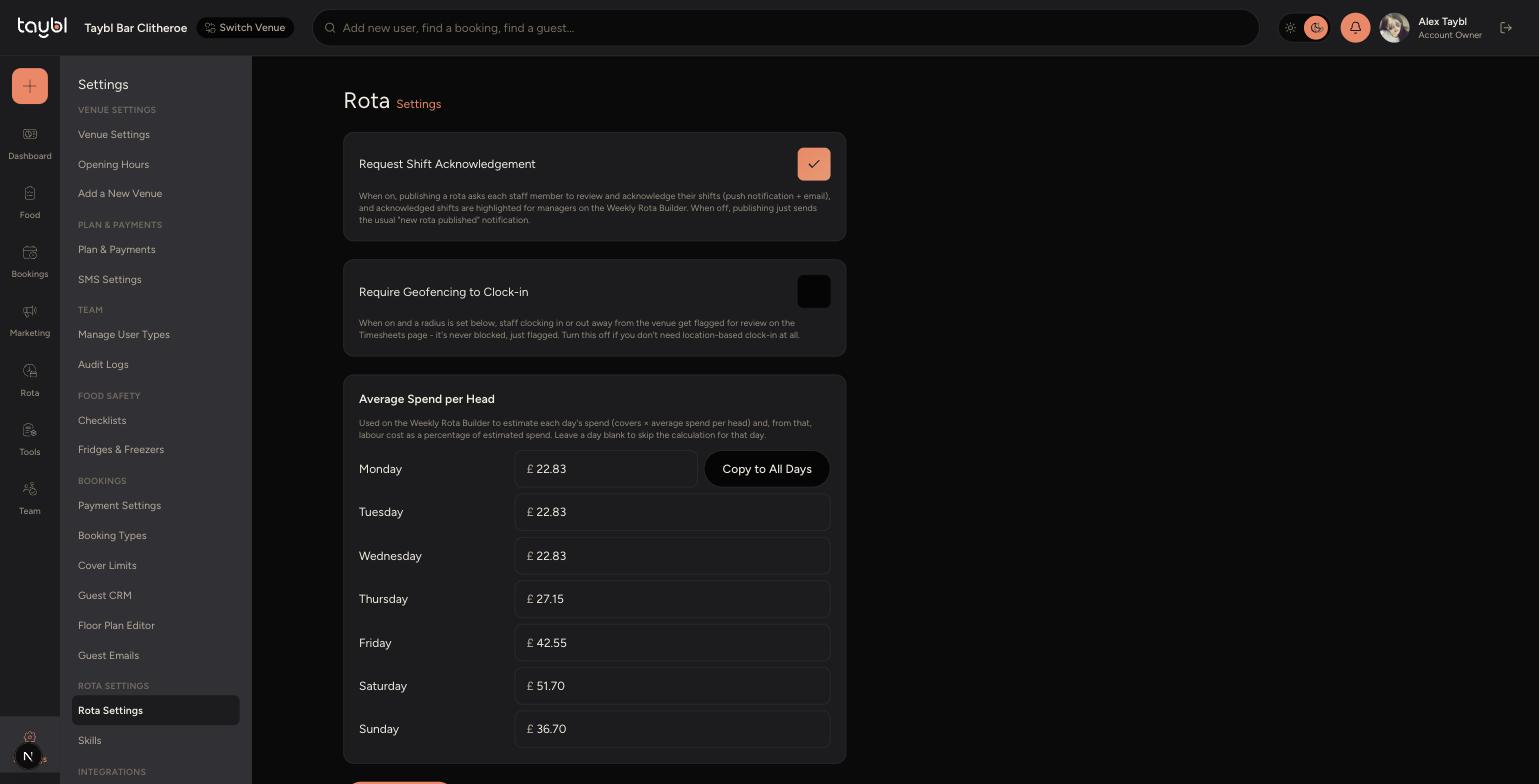Viewport: 1539px width, 784px height.
Task: Open the Marketing megaphone icon
Action: click(x=30, y=312)
